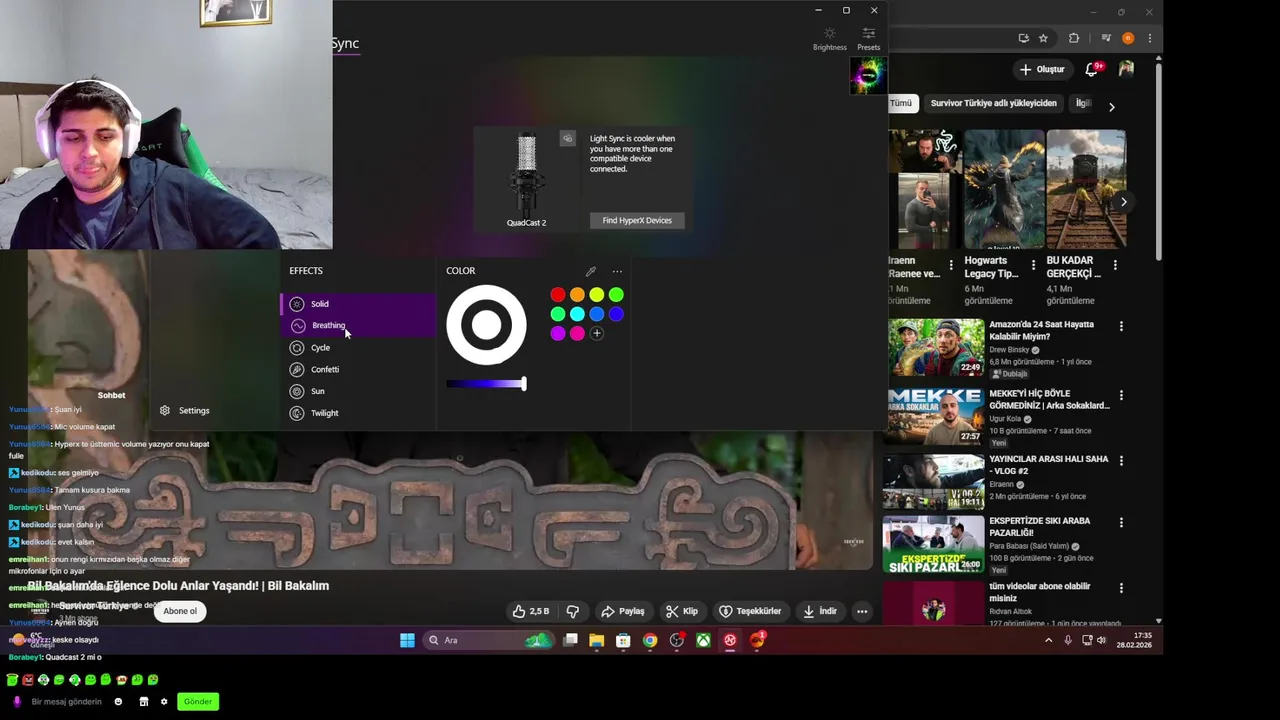This screenshot has width=1280, height=720.
Task: Click the İndir download button
Action: (x=820, y=611)
